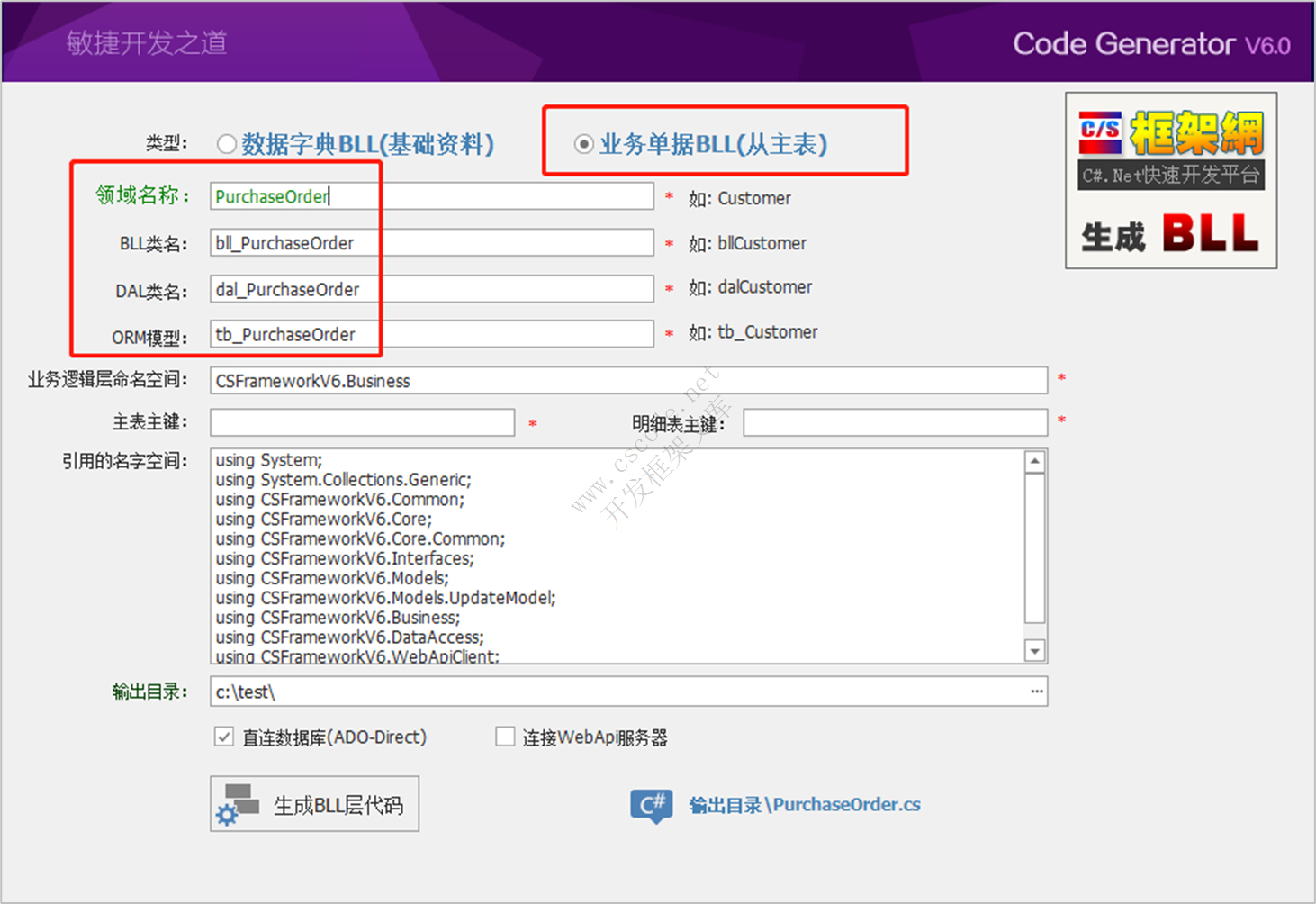The height and width of the screenshot is (904, 1316).
Task: Click the '如: tb_Customer' hint text
Action: pyautogui.click(x=753, y=332)
